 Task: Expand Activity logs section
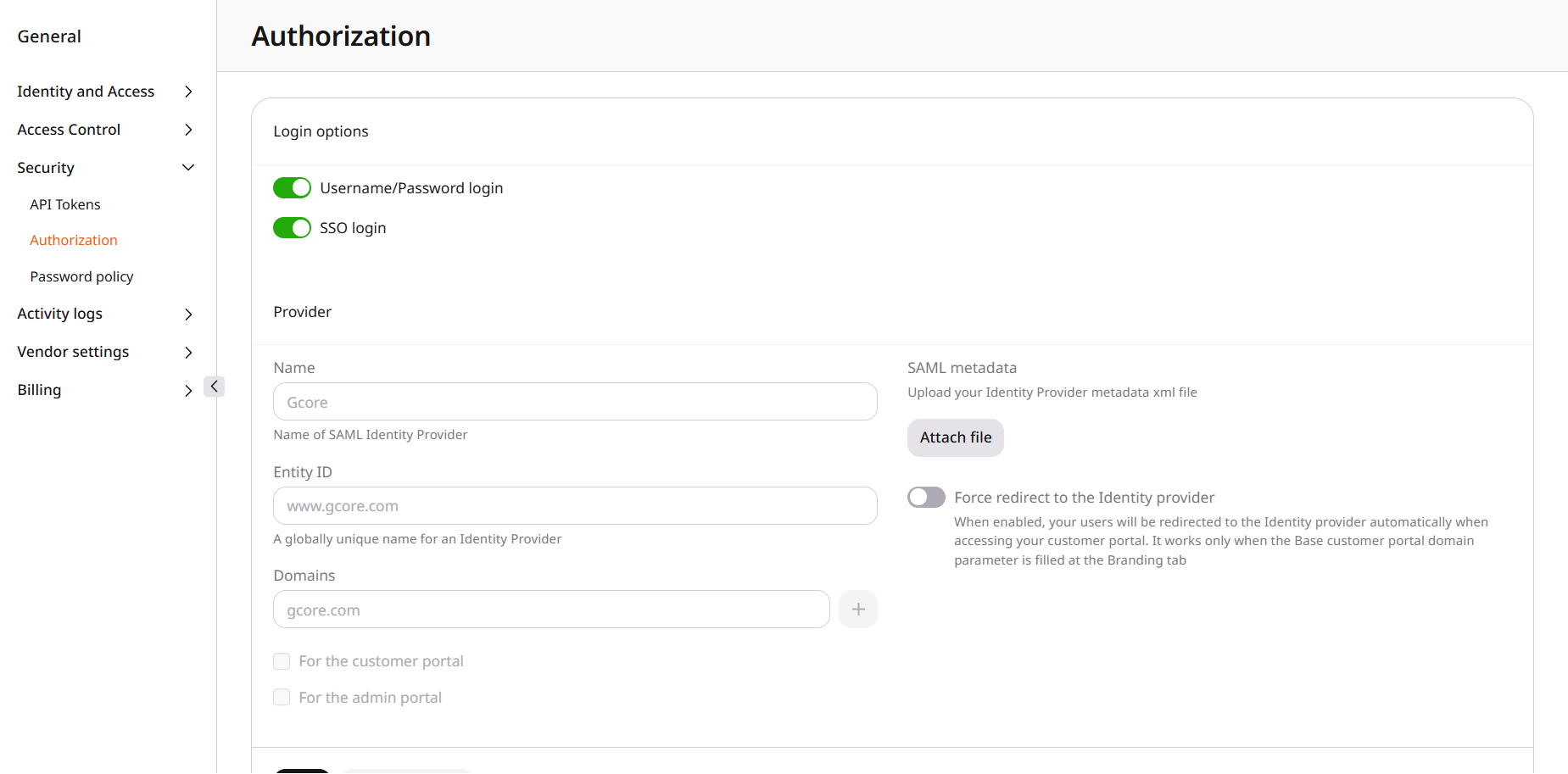(x=106, y=314)
